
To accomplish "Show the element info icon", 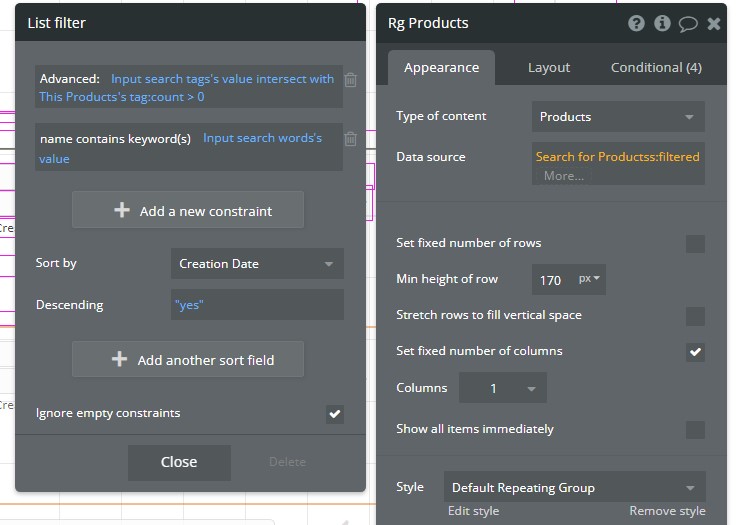I will pyautogui.click(x=662, y=23).
